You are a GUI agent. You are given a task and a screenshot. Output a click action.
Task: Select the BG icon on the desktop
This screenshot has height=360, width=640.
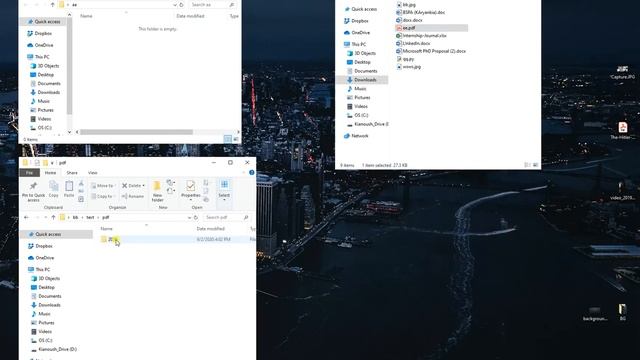pyautogui.click(x=622, y=312)
